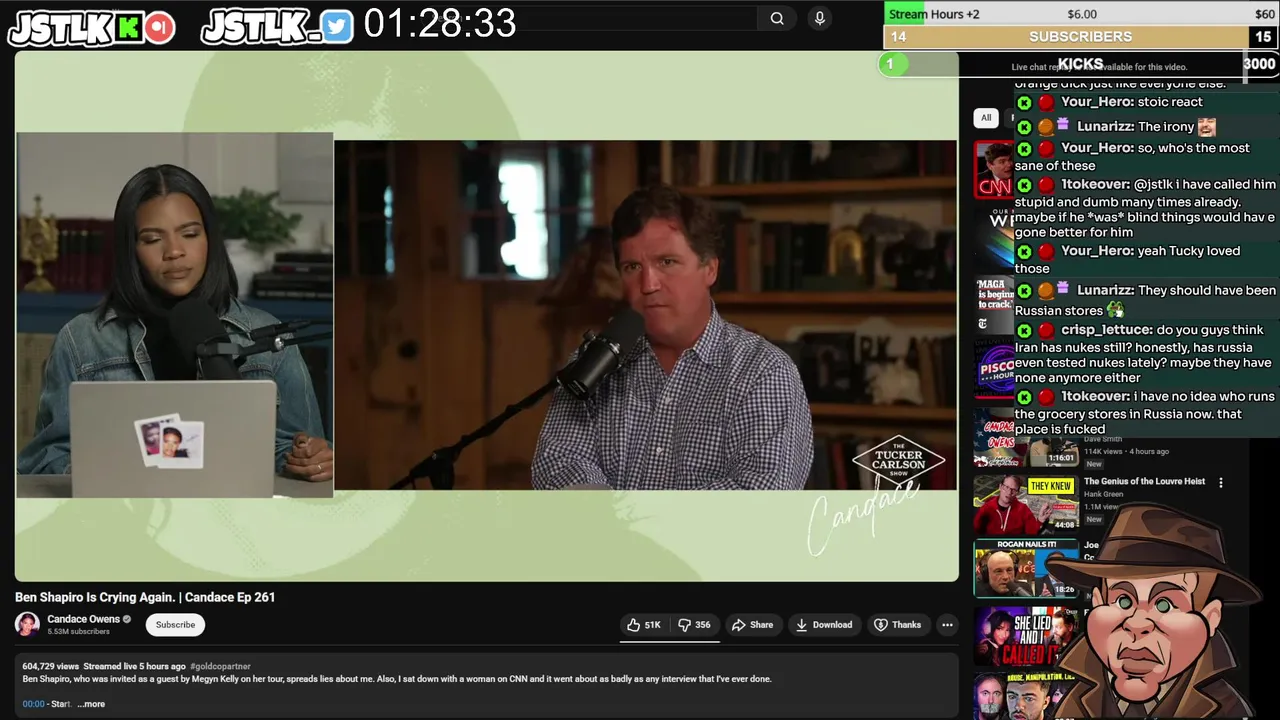Click the Twitter bird icon in overlay
This screenshot has height=720, width=1280.
(x=338, y=27)
